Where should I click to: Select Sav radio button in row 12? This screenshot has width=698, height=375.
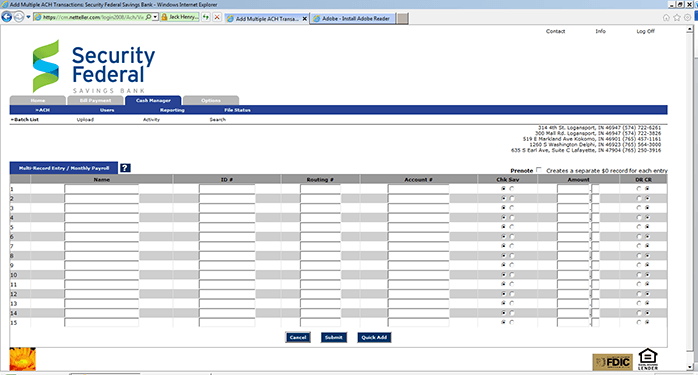[x=511, y=294]
